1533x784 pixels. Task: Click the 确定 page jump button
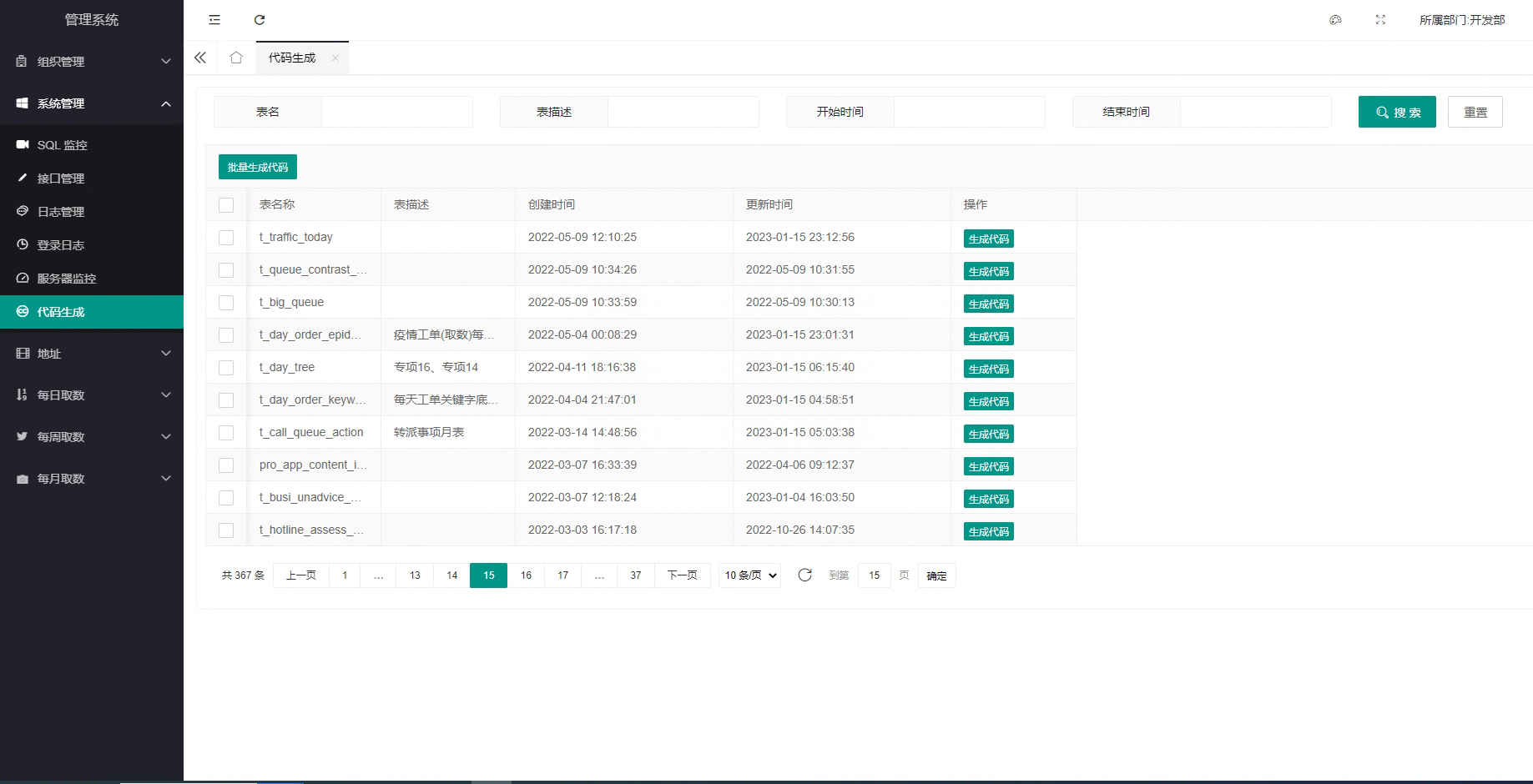(x=937, y=575)
